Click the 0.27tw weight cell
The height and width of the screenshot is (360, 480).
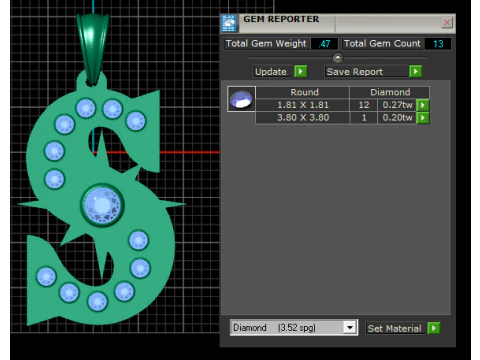pyautogui.click(x=397, y=105)
